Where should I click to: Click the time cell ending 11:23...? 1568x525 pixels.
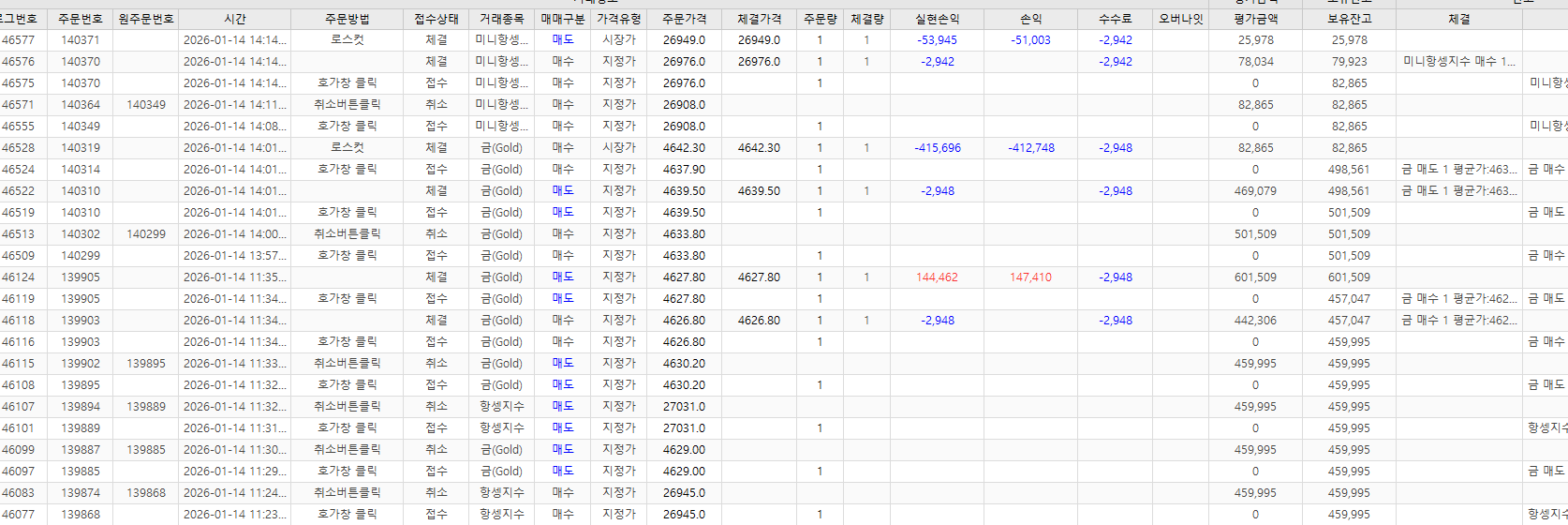(x=235, y=515)
